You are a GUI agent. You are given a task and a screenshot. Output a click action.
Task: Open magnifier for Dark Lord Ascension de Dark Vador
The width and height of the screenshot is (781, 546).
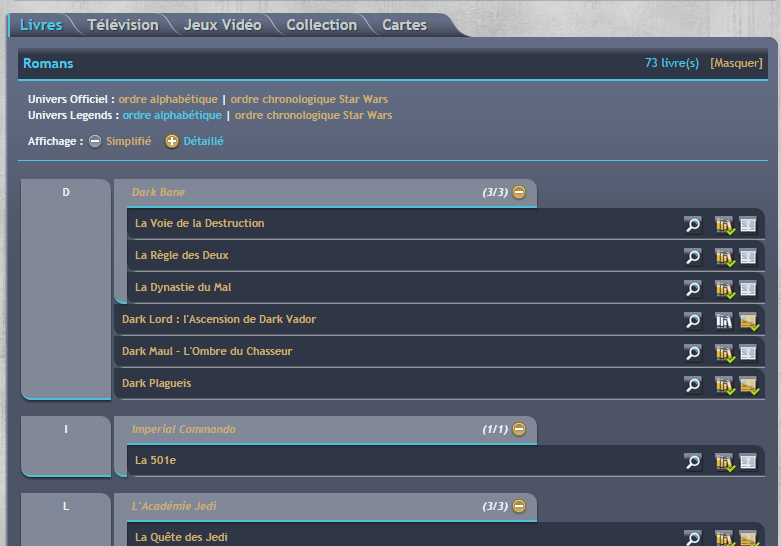tap(693, 320)
